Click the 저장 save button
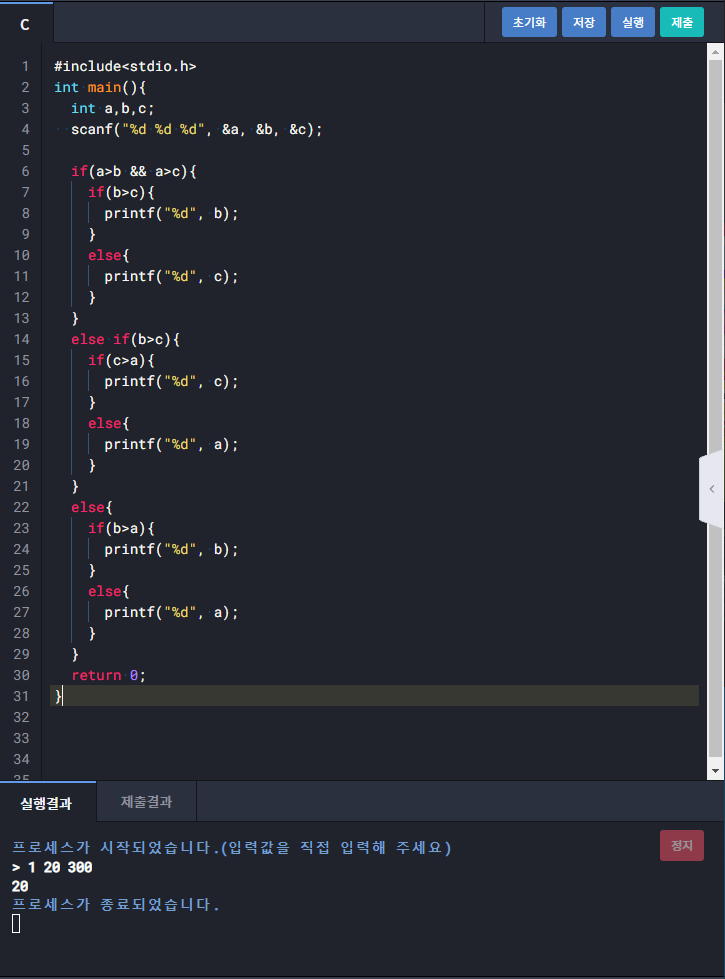 point(583,22)
